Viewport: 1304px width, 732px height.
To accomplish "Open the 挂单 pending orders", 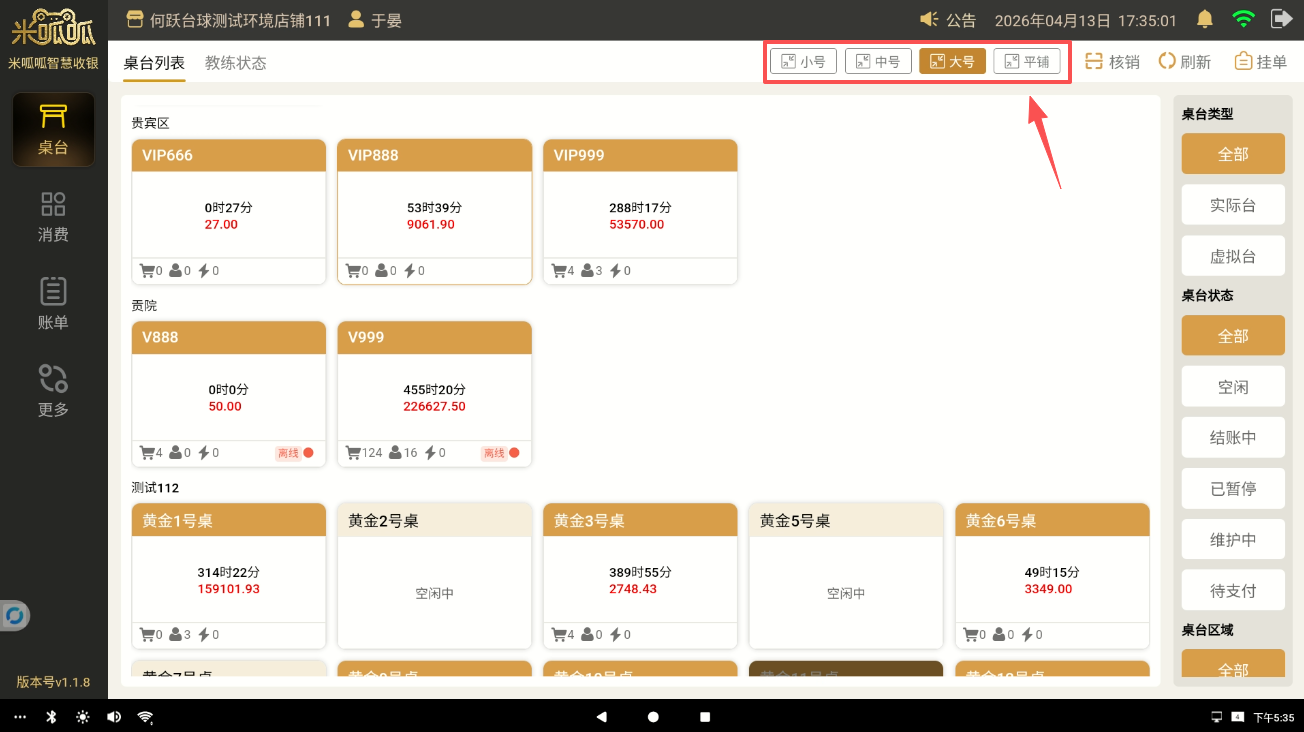I will pyautogui.click(x=1260, y=62).
